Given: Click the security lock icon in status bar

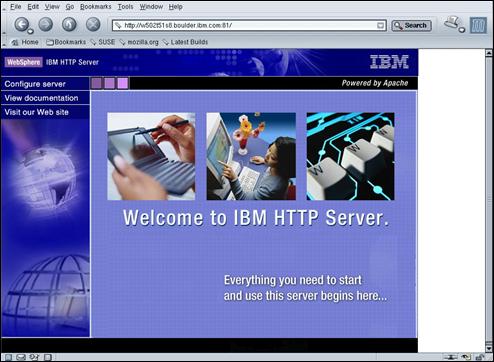Looking at the screenshot, I should (480, 357).
